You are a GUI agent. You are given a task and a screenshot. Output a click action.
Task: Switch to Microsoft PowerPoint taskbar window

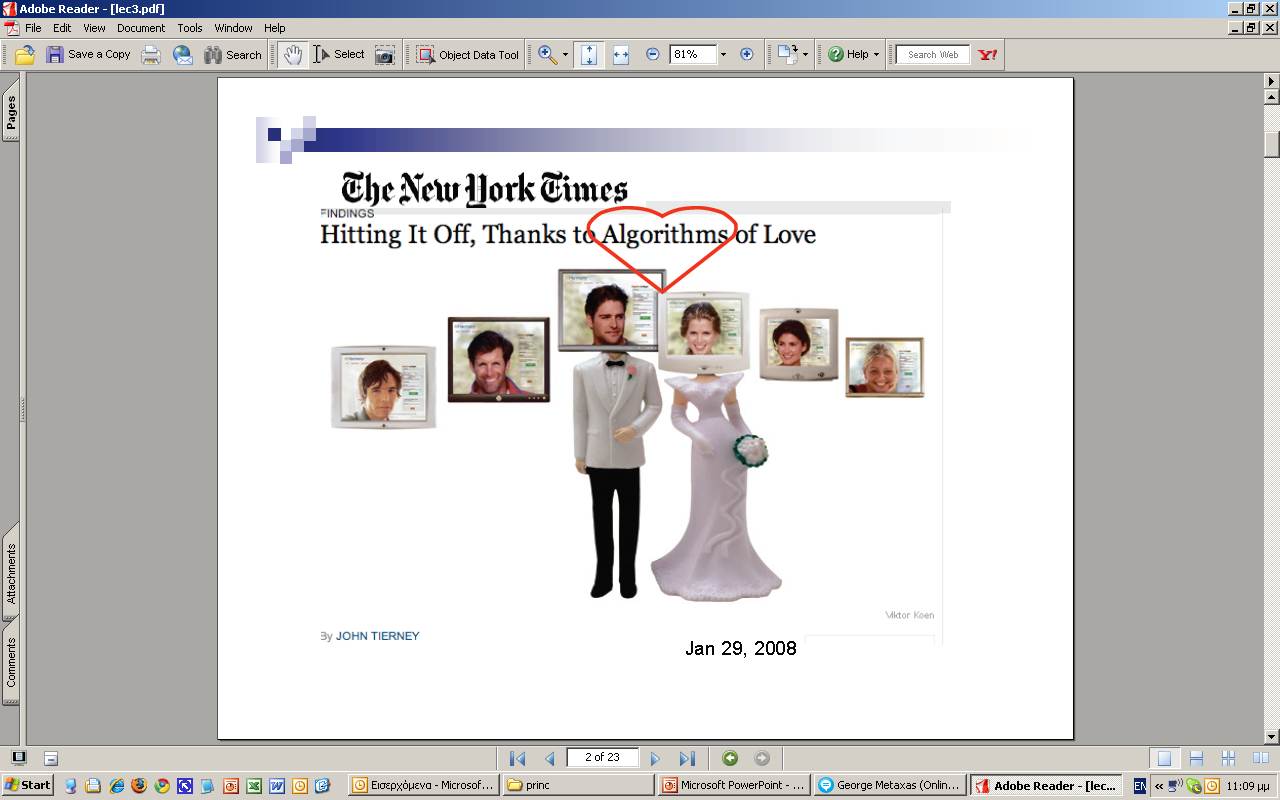pos(733,785)
